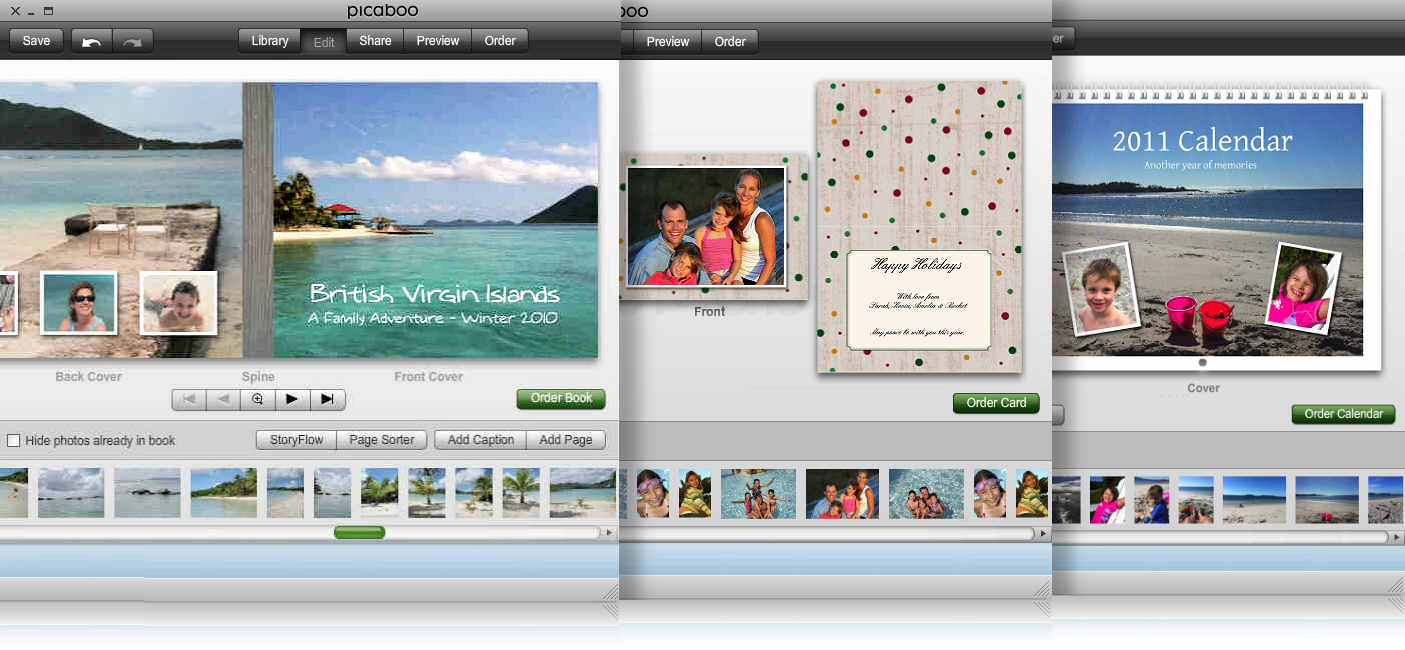Click the Order Card button

(x=996, y=403)
